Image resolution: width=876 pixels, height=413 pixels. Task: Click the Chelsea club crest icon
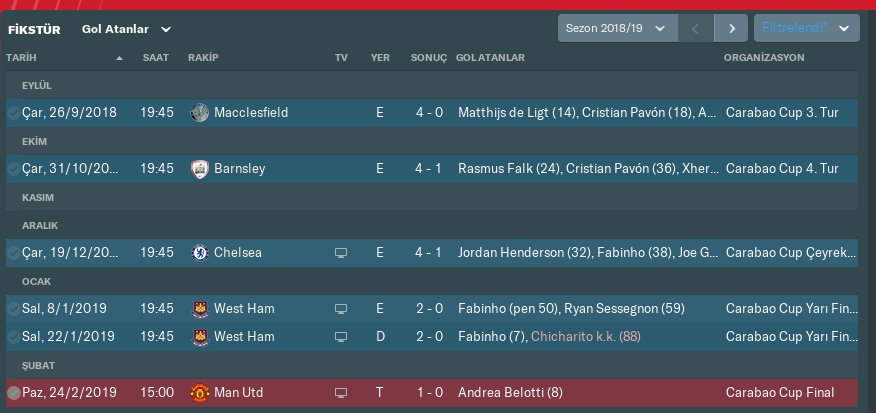tap(199, 253)
